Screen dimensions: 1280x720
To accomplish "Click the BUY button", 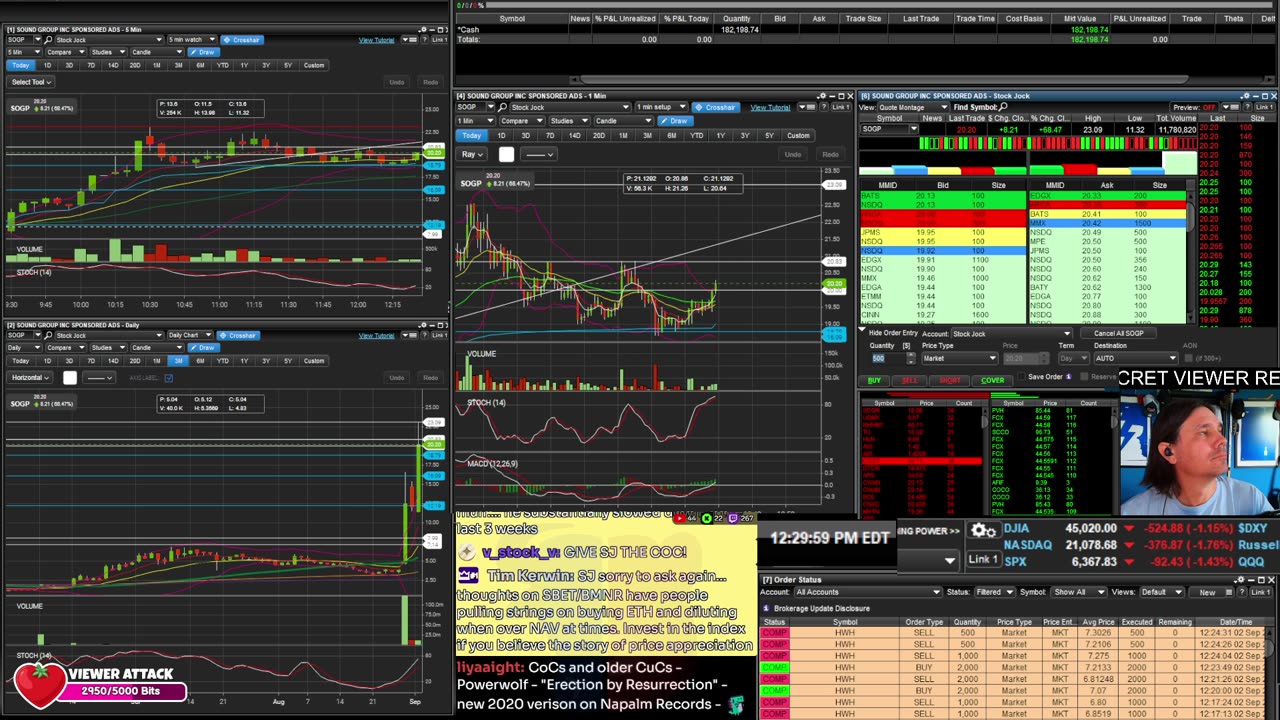I will pos(875,380).
